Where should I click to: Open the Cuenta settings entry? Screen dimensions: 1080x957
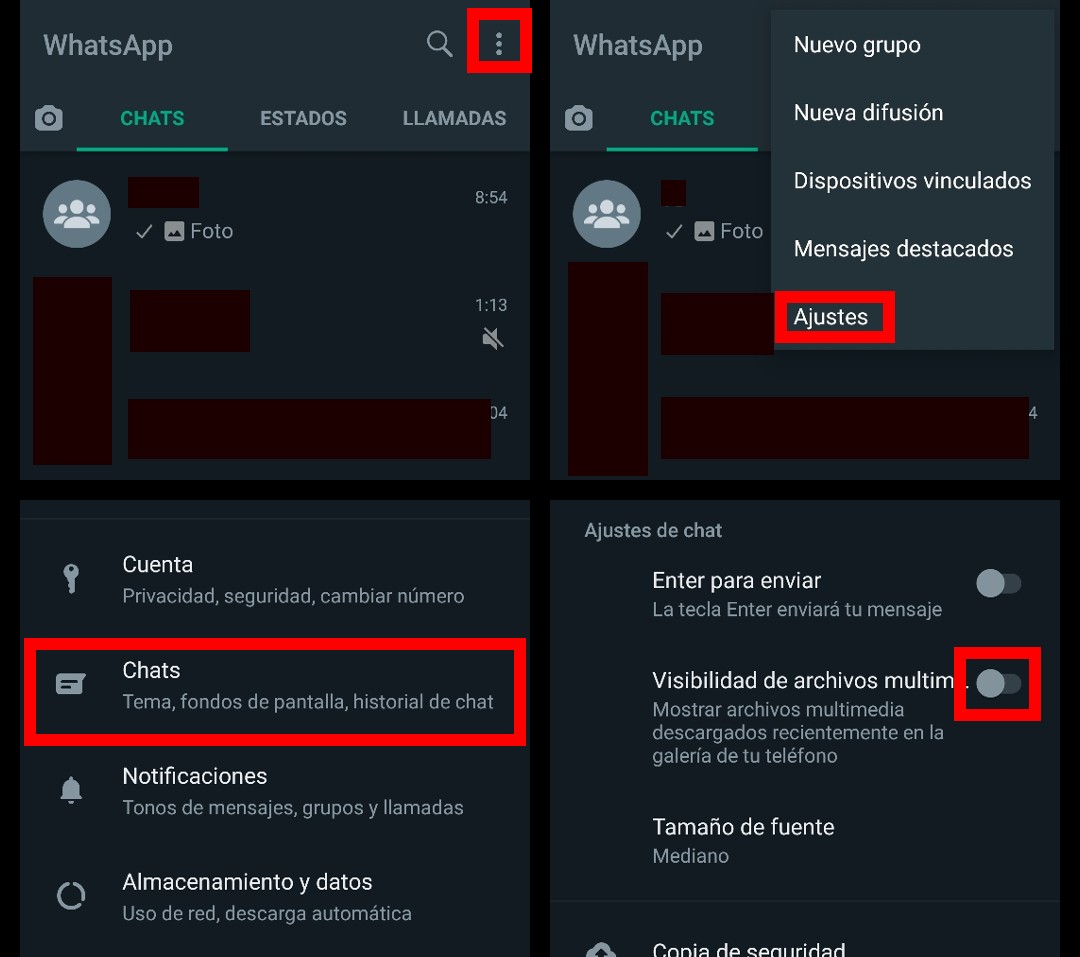point(275,579)
